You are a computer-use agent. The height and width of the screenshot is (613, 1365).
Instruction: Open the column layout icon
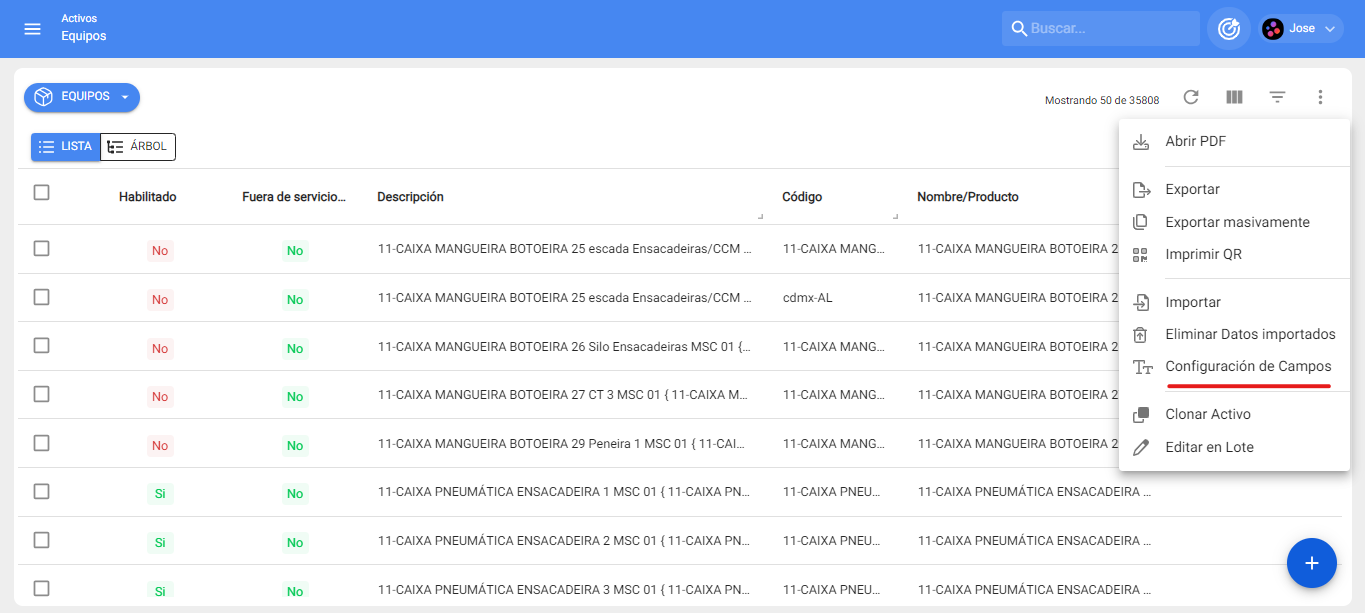(x=1234, y=97)
